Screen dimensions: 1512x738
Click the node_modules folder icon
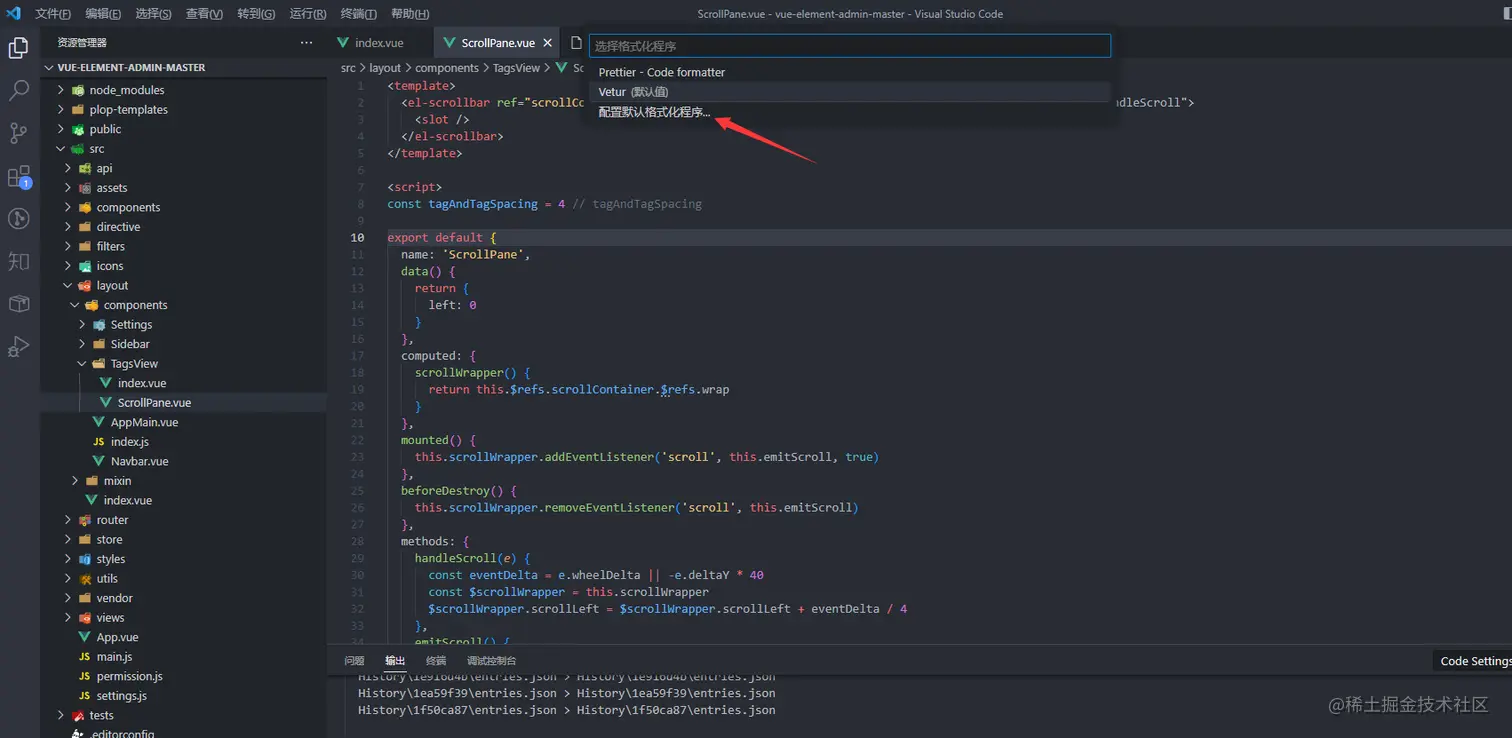click(x=79, y=90)
